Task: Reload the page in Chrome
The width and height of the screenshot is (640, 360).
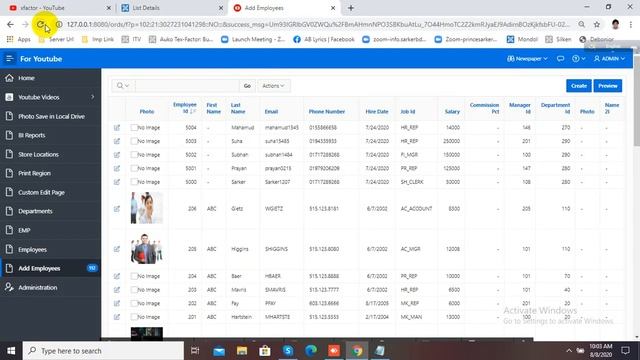Action: pos(40,24)
